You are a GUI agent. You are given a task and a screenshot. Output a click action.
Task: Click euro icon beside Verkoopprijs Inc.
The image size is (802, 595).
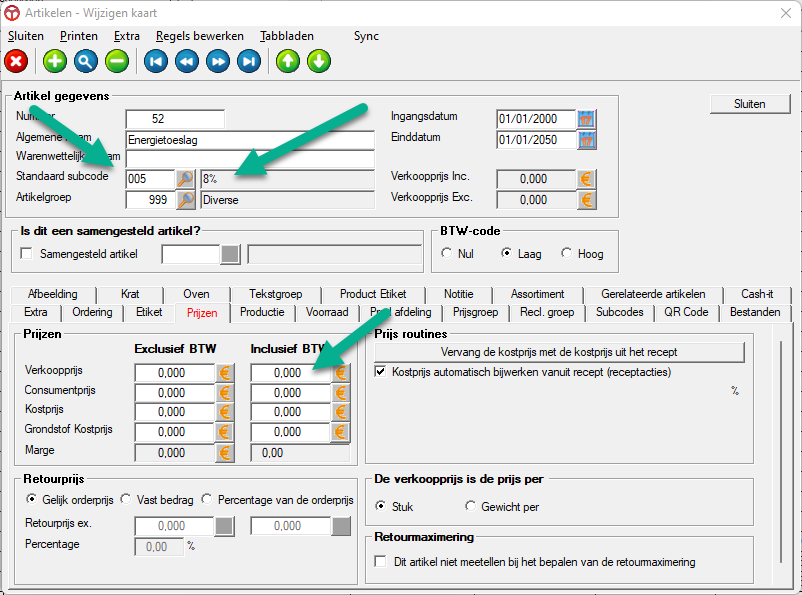coord(586,179)
